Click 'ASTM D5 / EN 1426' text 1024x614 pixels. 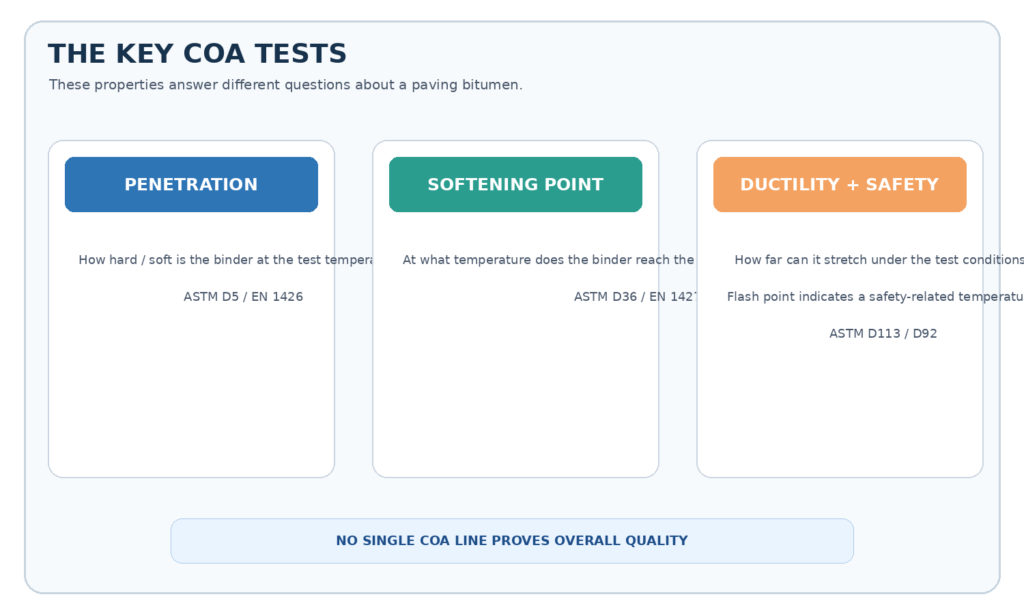[x=243, y=297]
